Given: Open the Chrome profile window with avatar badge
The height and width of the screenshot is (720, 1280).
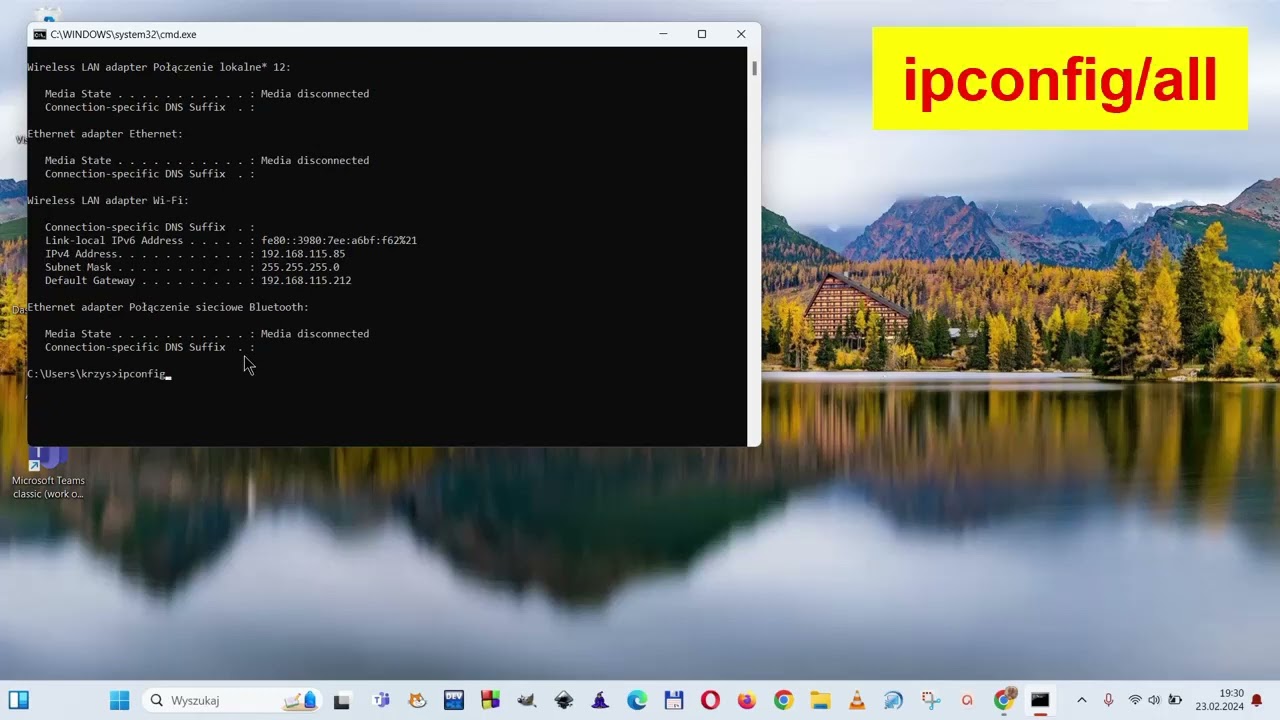Looking at the screenshot, I should click(1004, 699).
